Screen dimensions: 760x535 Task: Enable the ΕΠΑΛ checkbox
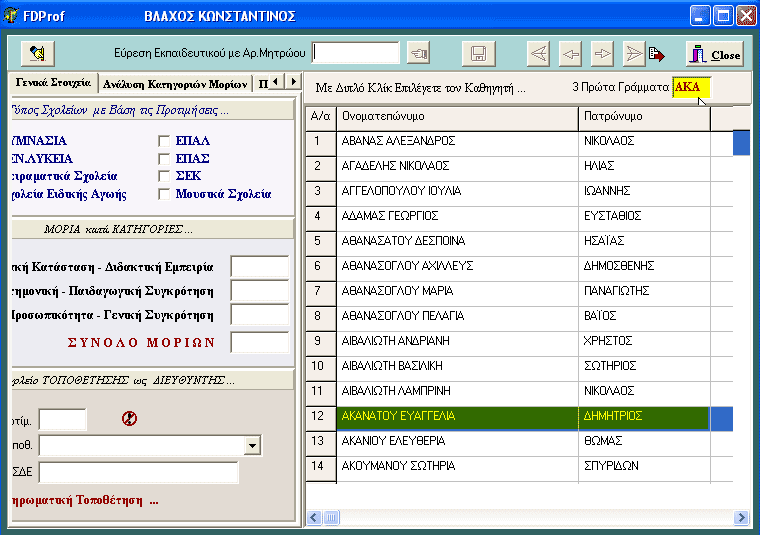click(164, 141)
